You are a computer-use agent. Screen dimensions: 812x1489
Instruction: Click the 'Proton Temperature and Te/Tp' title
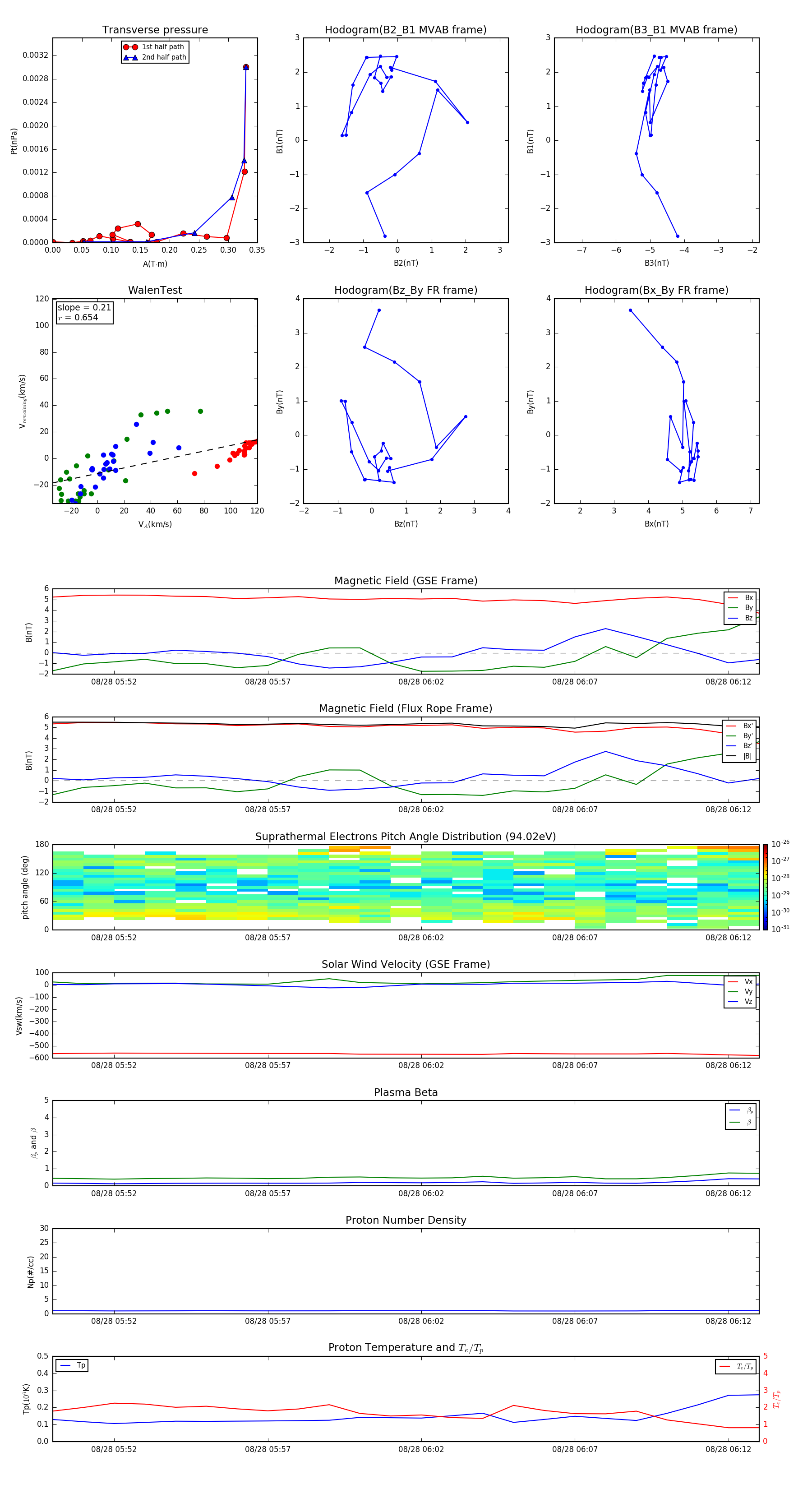406,1348
